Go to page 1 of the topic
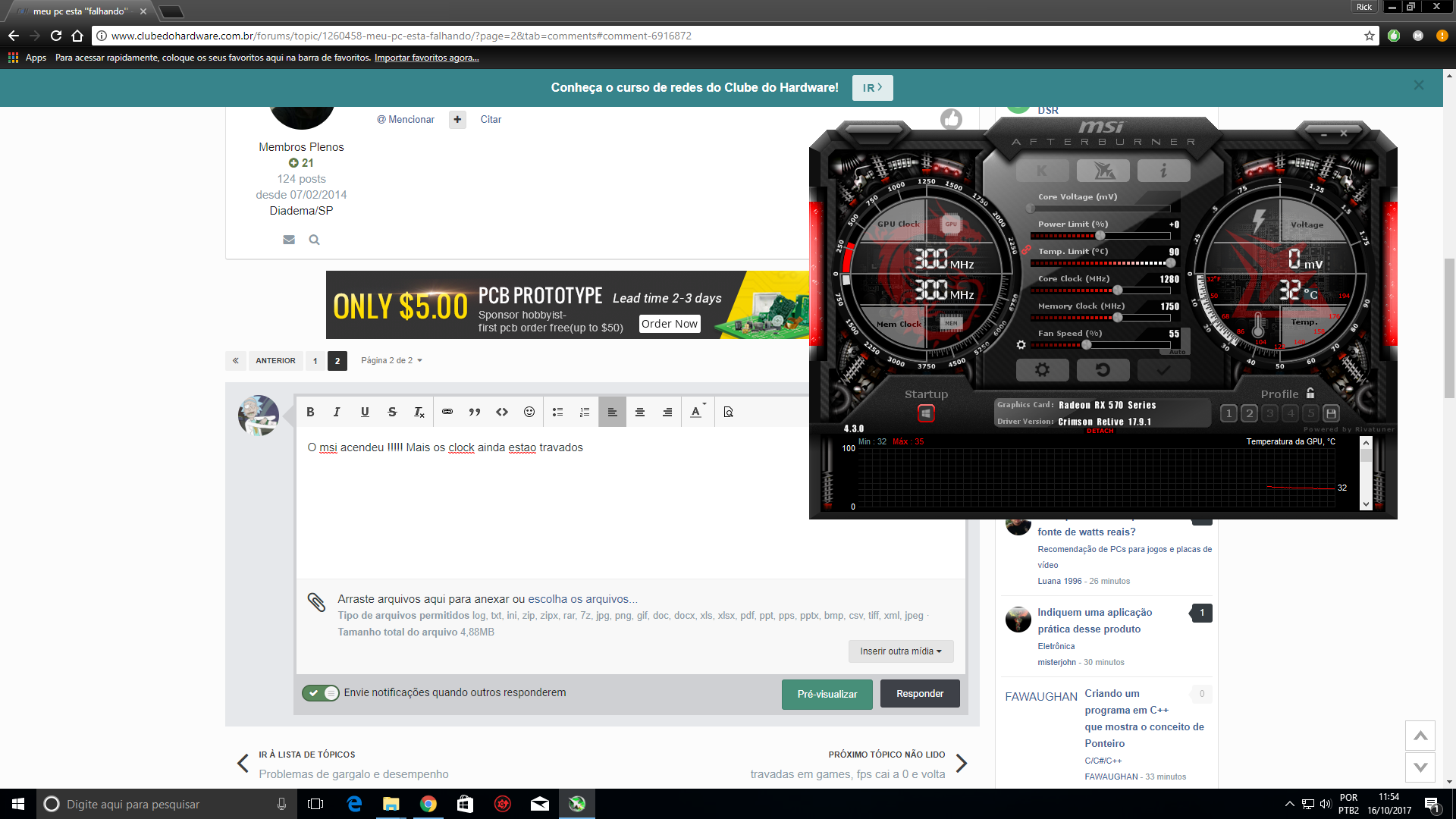 pos(315,361)
